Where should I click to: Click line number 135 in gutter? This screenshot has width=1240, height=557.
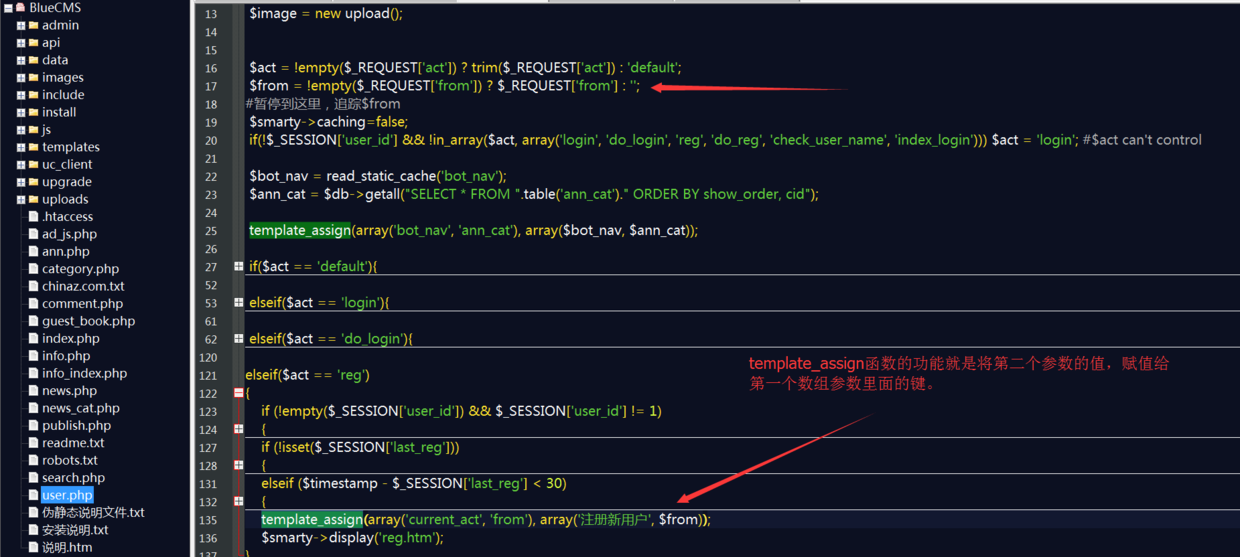pyautogui.click(x=208, y=520)
